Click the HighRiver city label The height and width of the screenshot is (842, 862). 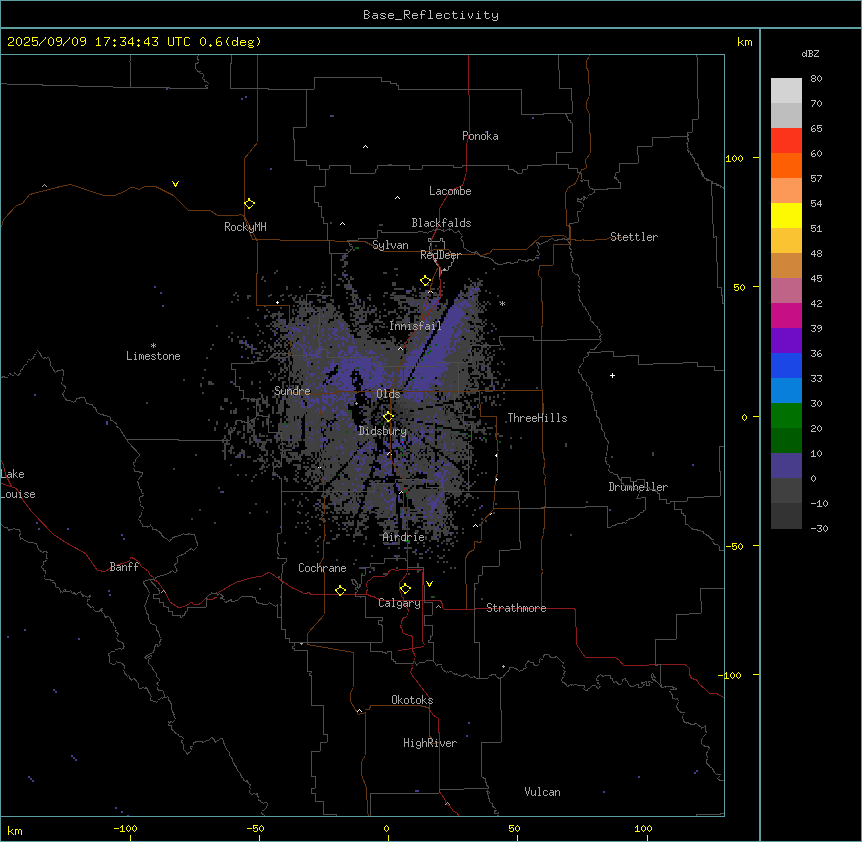430,743
